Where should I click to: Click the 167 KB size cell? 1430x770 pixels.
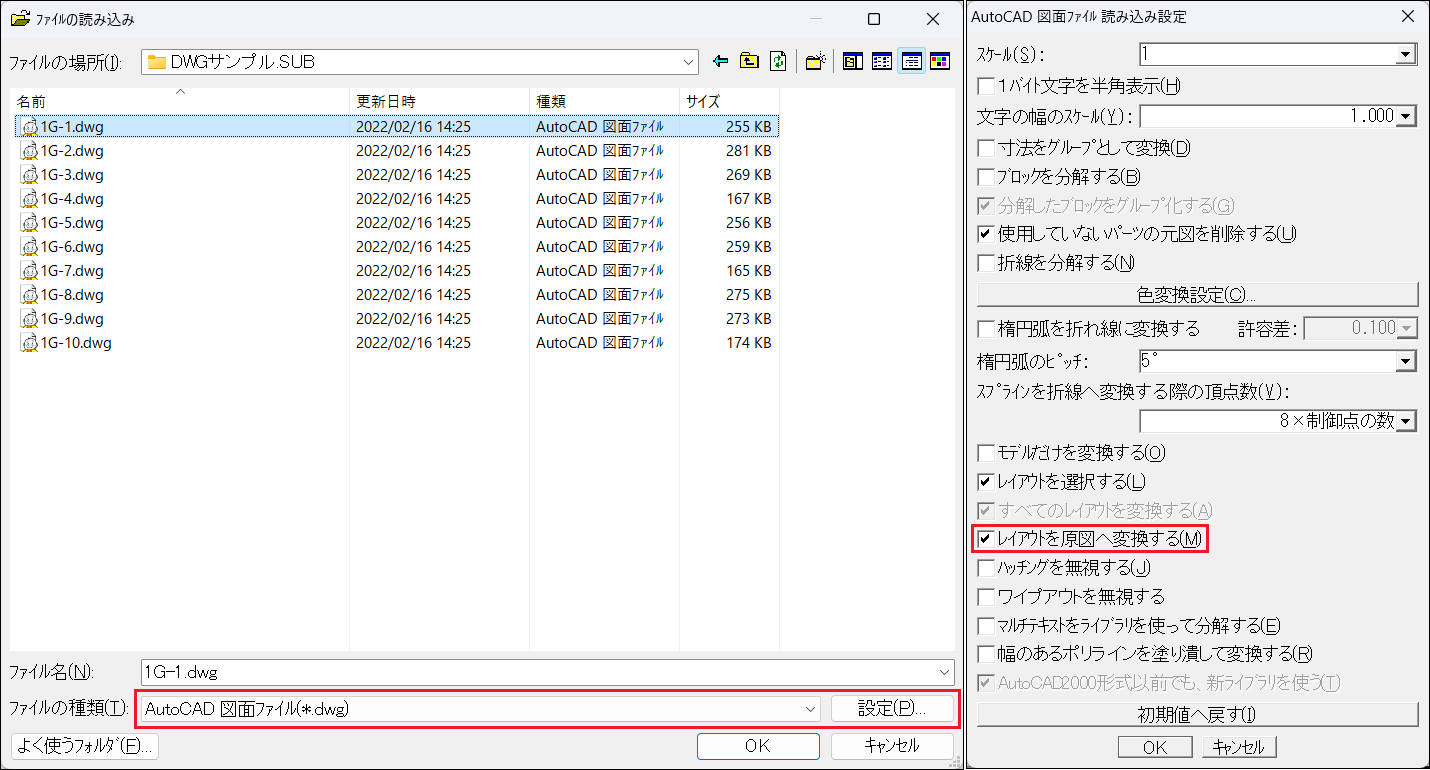click(749, 199)
